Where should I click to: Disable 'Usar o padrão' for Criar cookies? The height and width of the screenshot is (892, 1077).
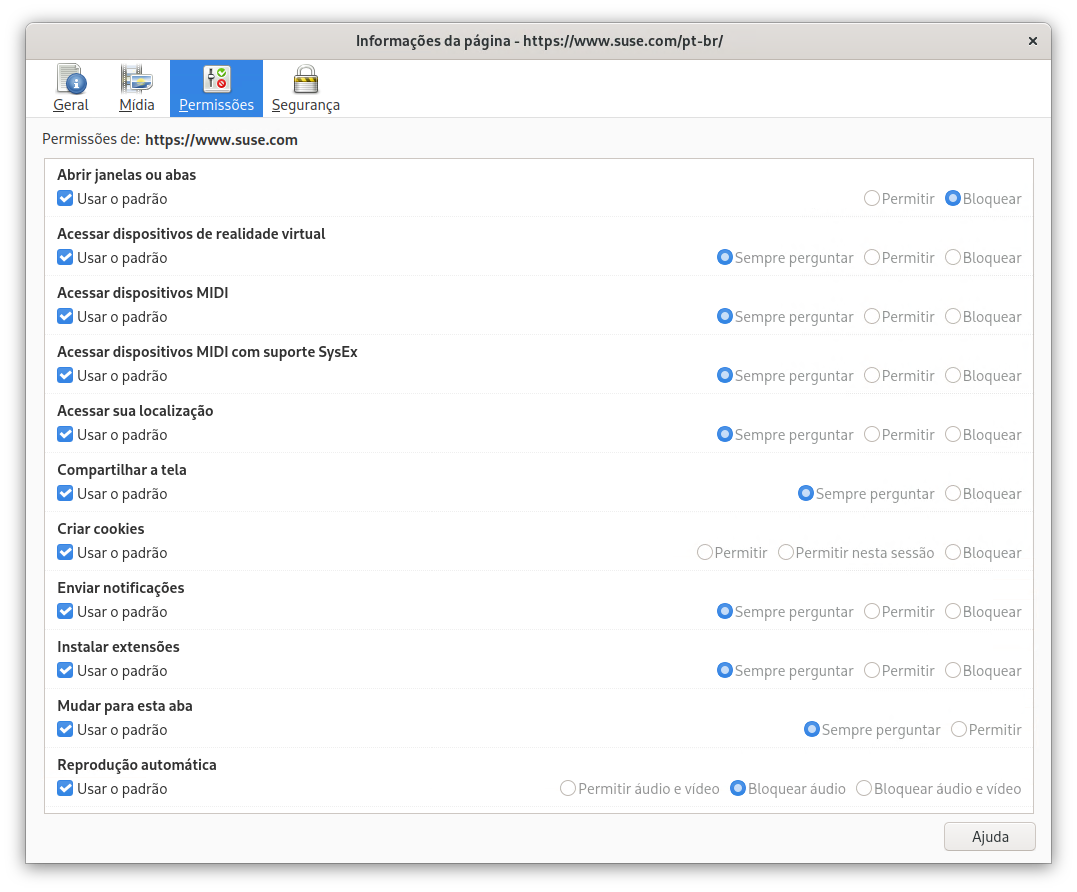pyautogui.click(x=66, y=553)
